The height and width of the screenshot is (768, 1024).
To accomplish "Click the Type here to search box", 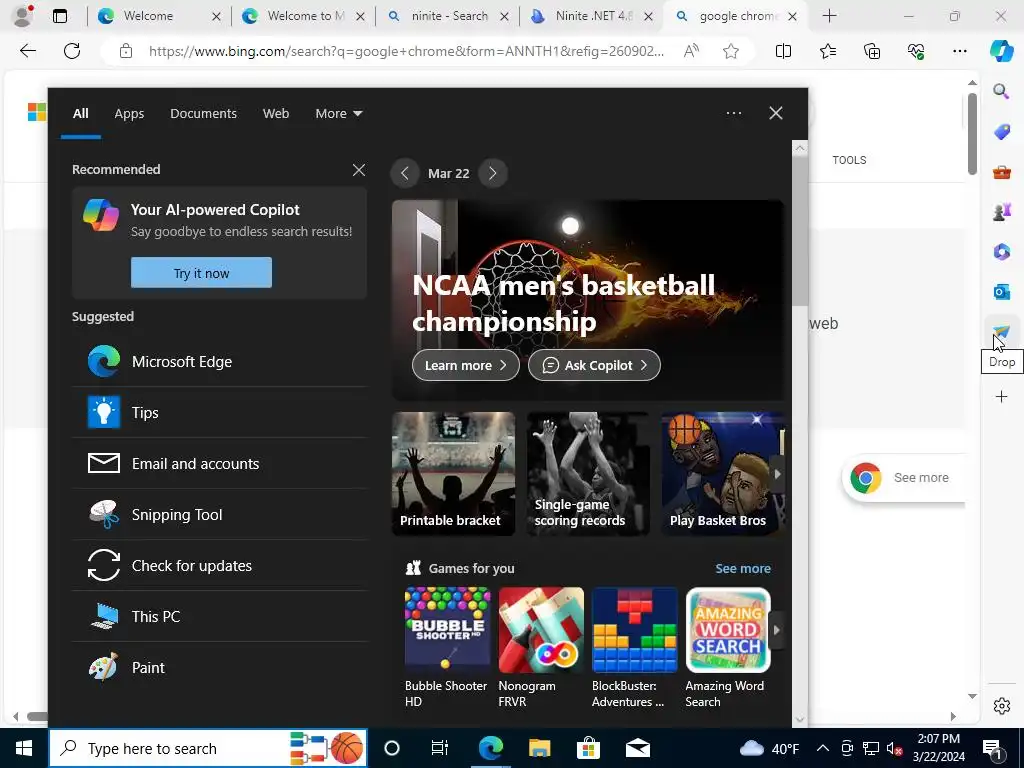I will (x=209, y=748).
